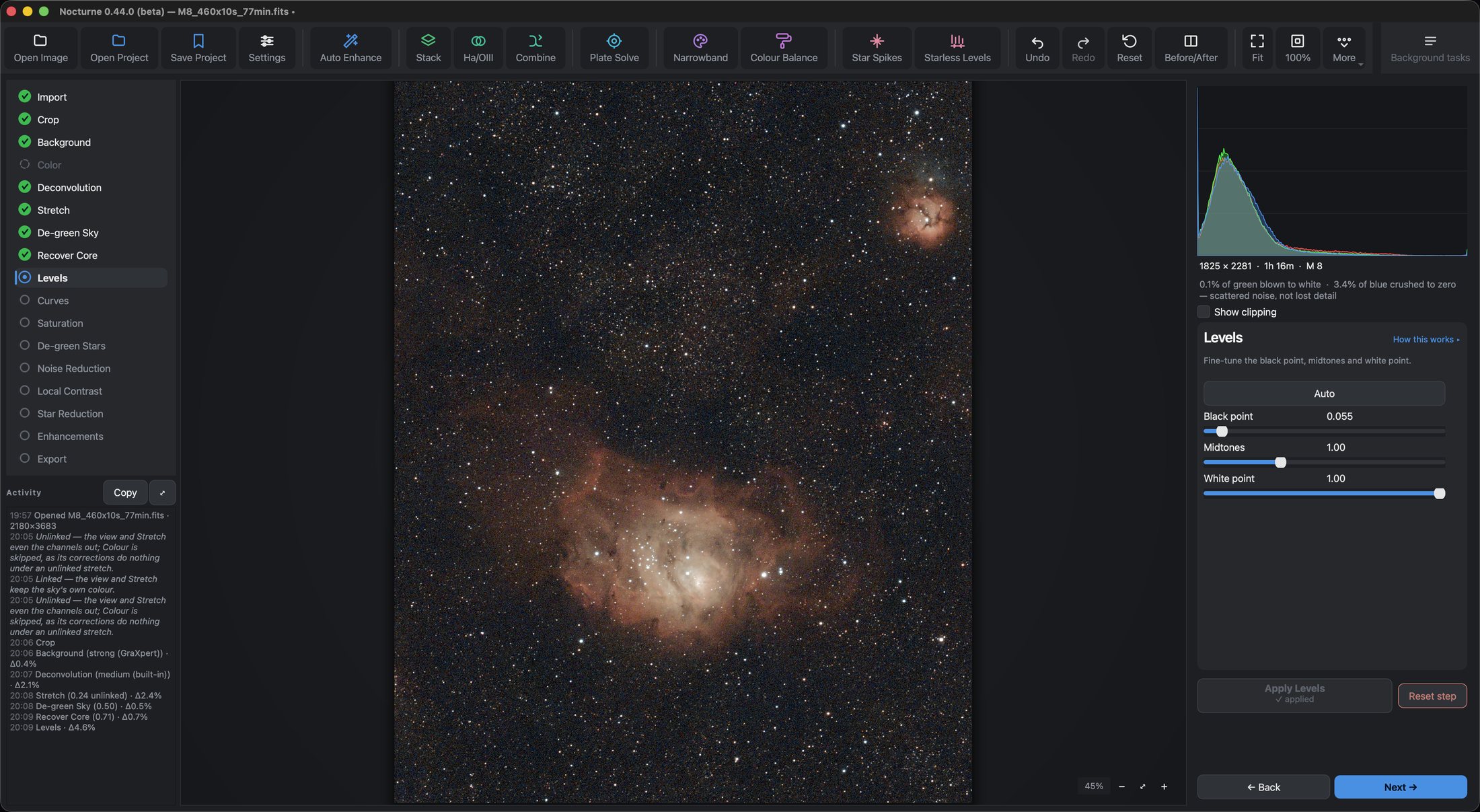Screen dimensions: 1480x812
Task: Zoom out with the minus control
Action: click(1121, 786)
